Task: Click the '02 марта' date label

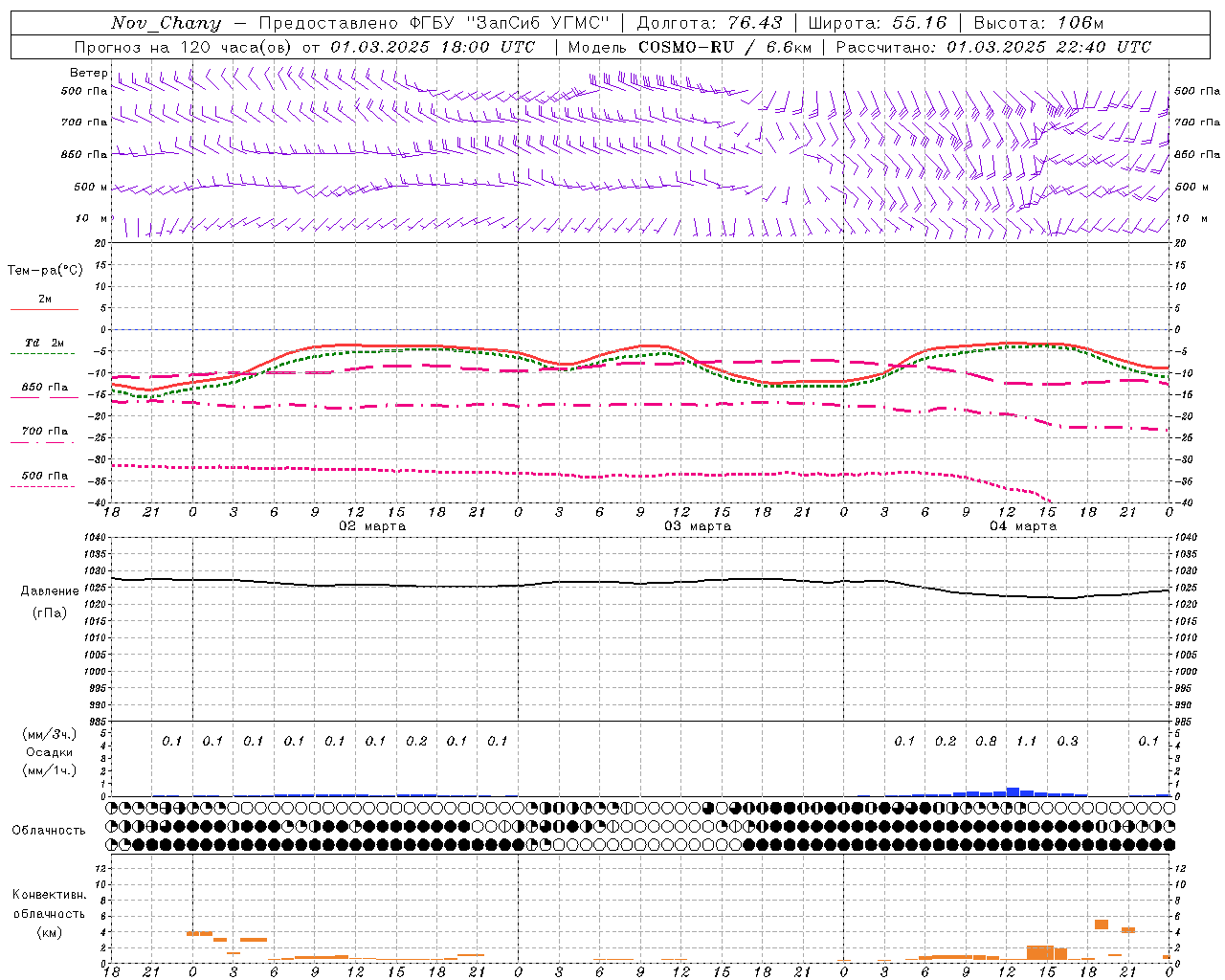Action: 372,526
